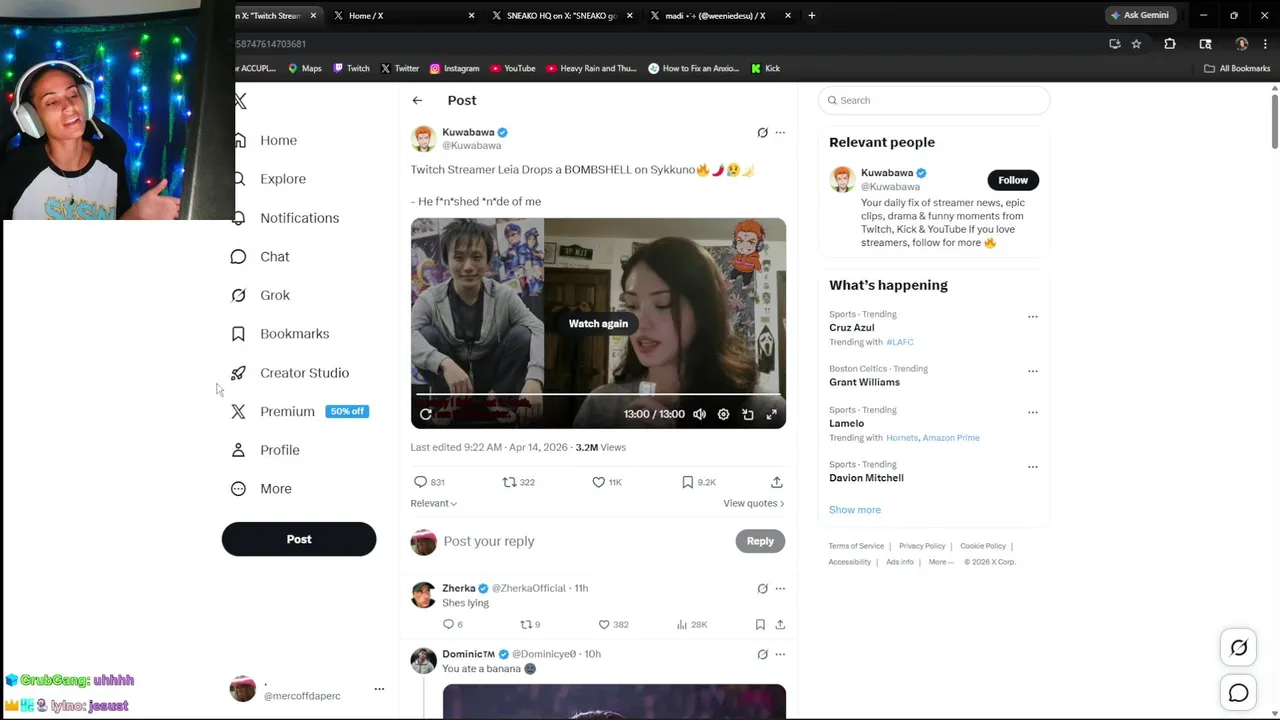Follow Kuwabawa in Relevant people
Viewport: 1280px width, 720px height.
click(x=1013, y=180)
